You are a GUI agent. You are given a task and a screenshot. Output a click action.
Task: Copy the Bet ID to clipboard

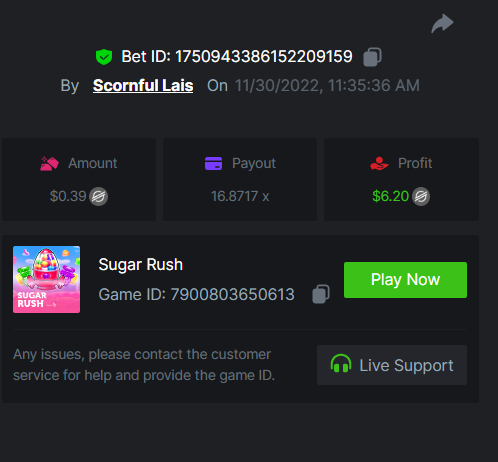tap(372, 57)
